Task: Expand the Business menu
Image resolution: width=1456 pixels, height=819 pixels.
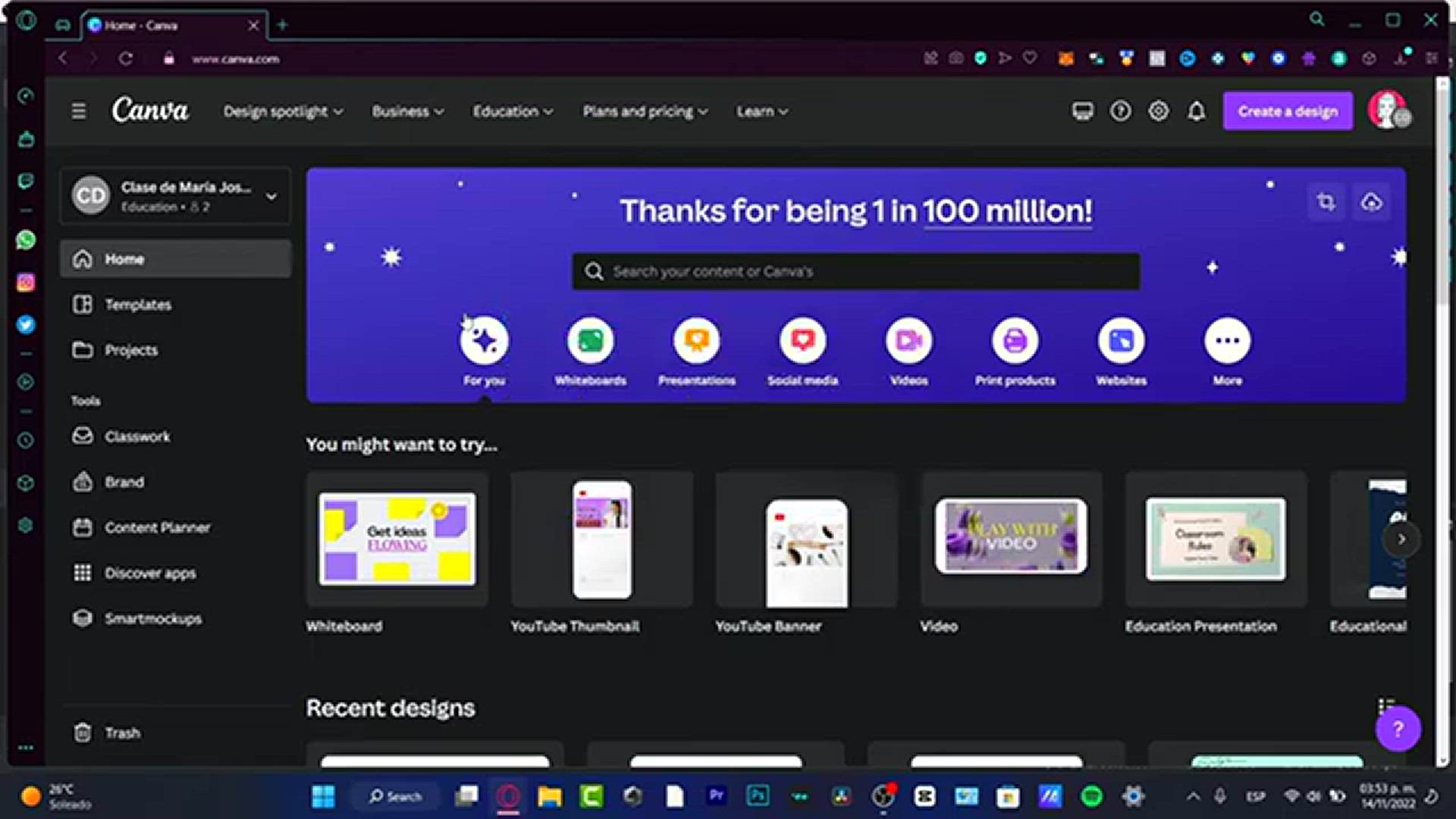Action: click(407, 111)
